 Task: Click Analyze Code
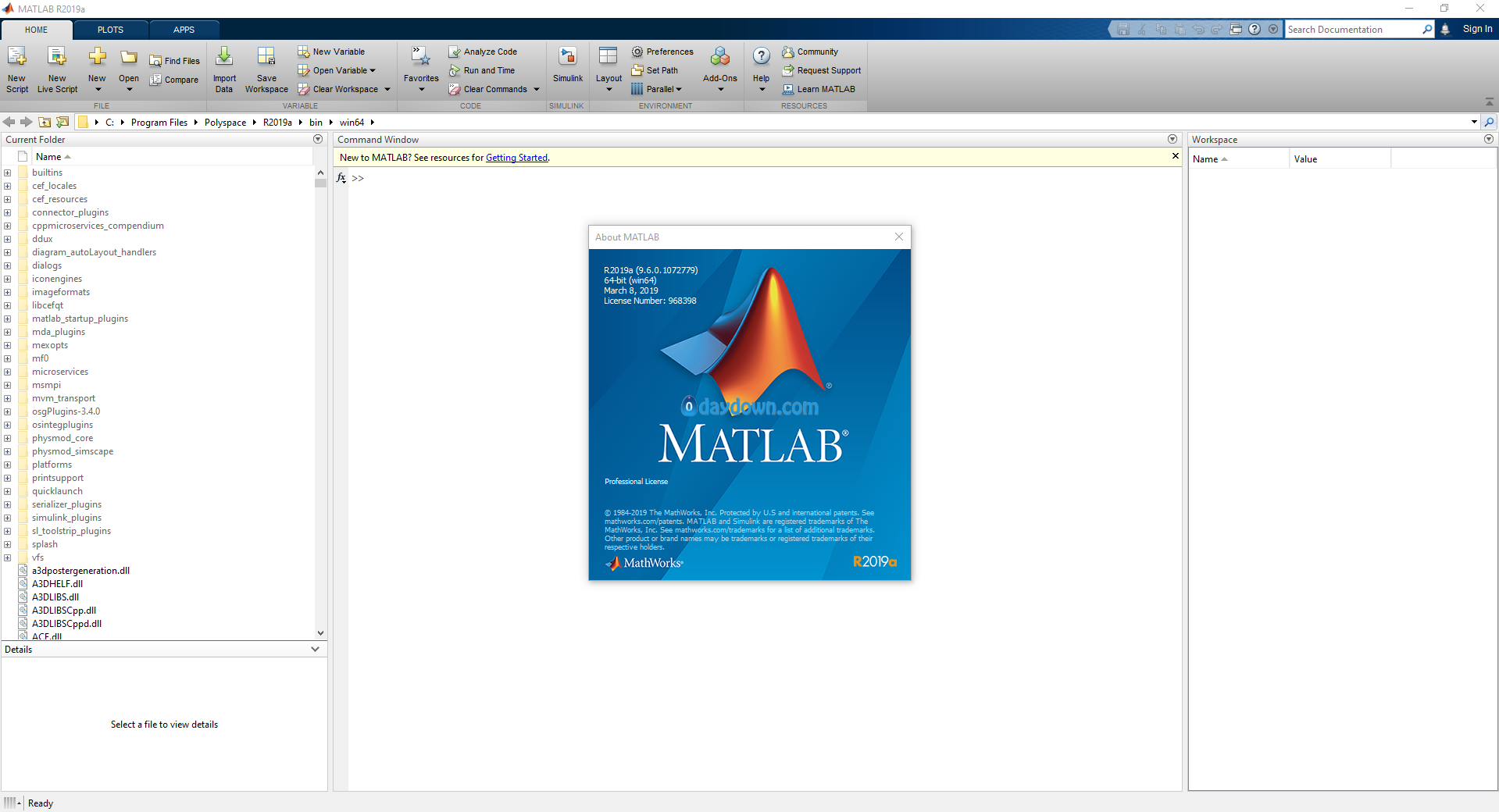pyautogui.click(x=483, y=52)
